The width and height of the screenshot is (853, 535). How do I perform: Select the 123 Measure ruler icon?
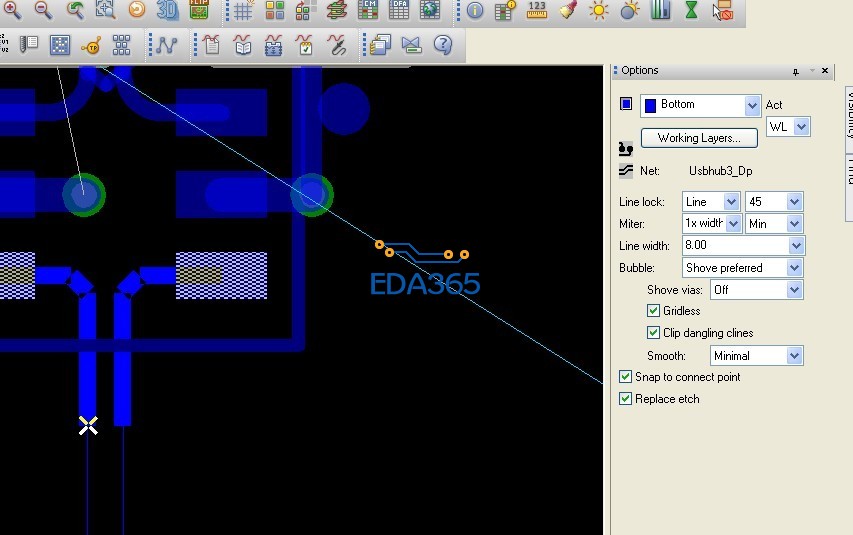(536, 10)
